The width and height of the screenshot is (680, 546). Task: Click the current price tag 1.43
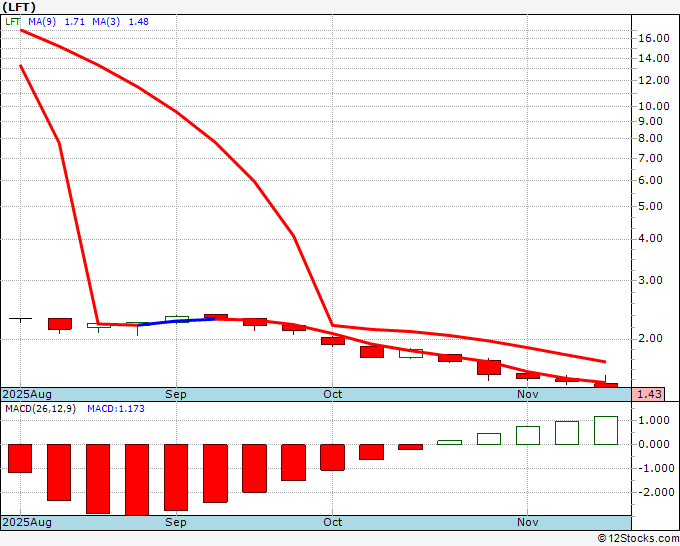[x=649, y=394]
